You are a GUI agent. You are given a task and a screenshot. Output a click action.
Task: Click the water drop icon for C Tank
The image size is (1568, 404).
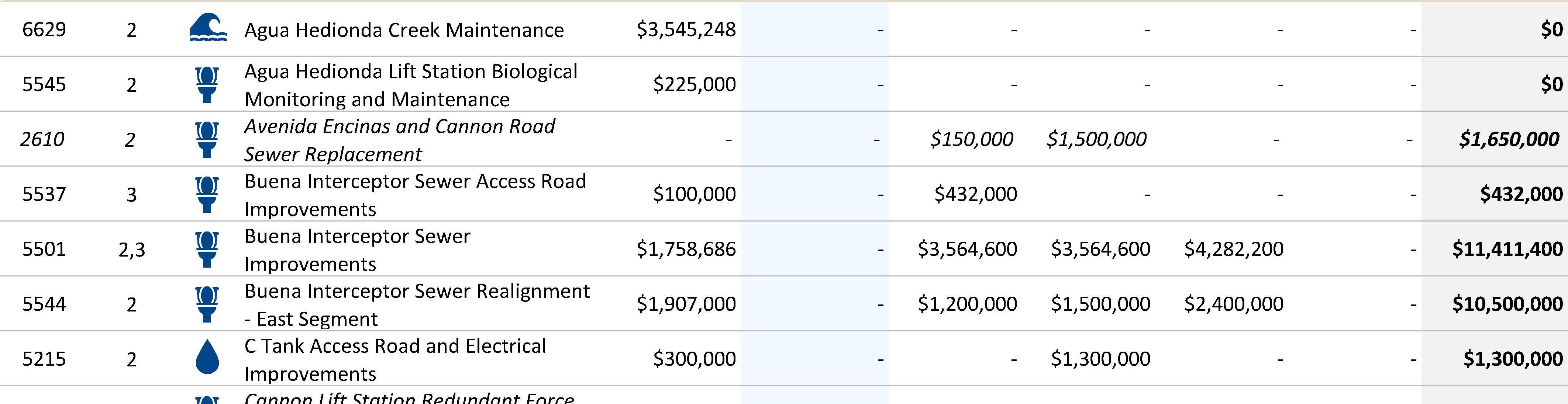point(207,357)
